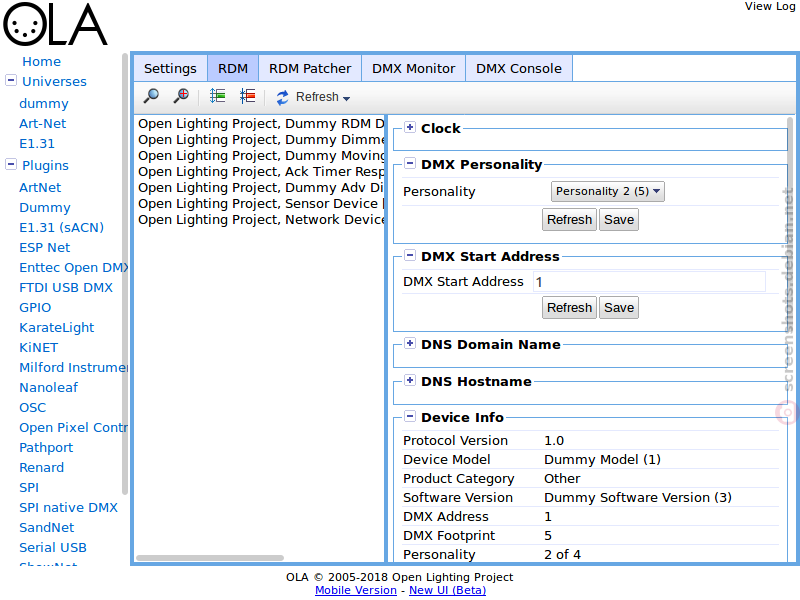Image resolution: width=800 pixels, height=600 pixels.
Task: Open the Milford Instruments plugin
Action: 73,367
